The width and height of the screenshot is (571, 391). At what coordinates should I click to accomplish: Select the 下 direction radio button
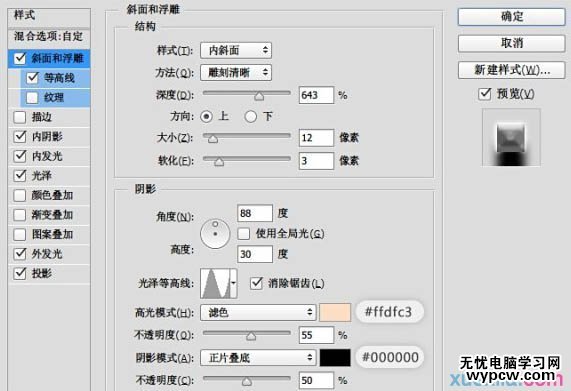251,116
